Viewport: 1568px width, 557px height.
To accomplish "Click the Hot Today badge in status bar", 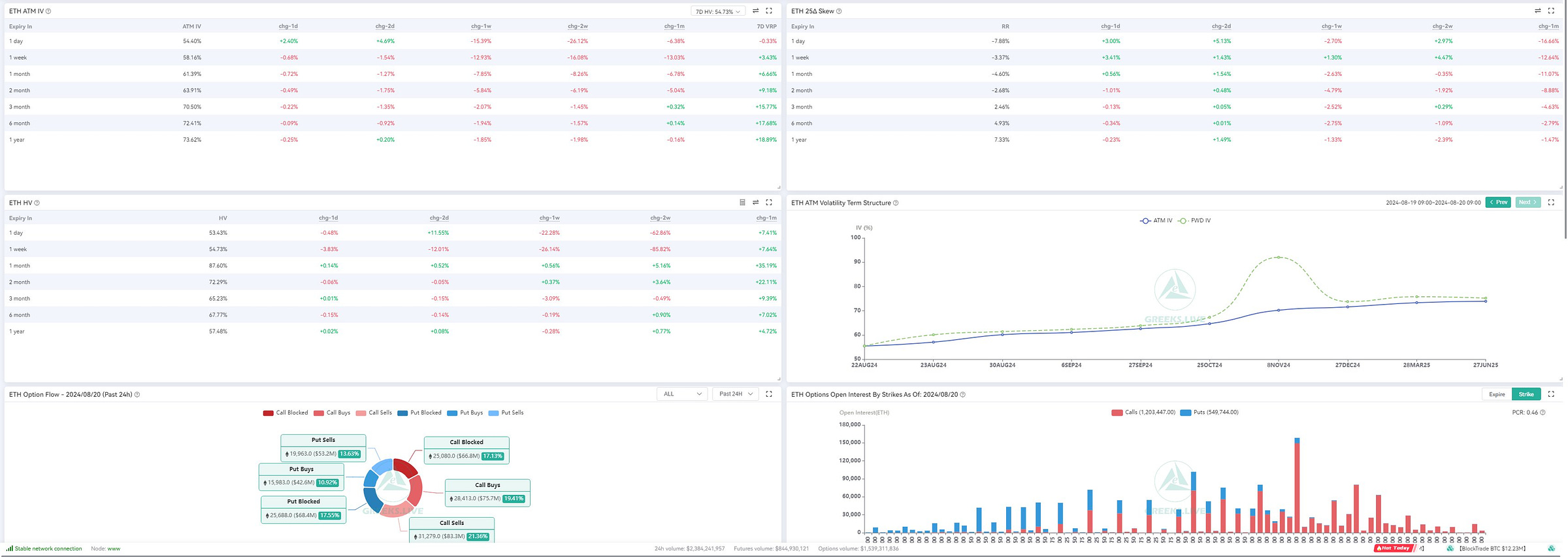I will point(1393,549).
